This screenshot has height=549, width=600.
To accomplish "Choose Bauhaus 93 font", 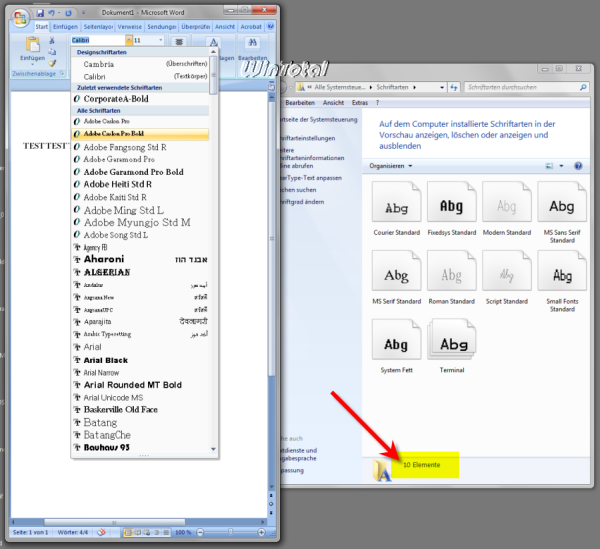I will (140, 447).
